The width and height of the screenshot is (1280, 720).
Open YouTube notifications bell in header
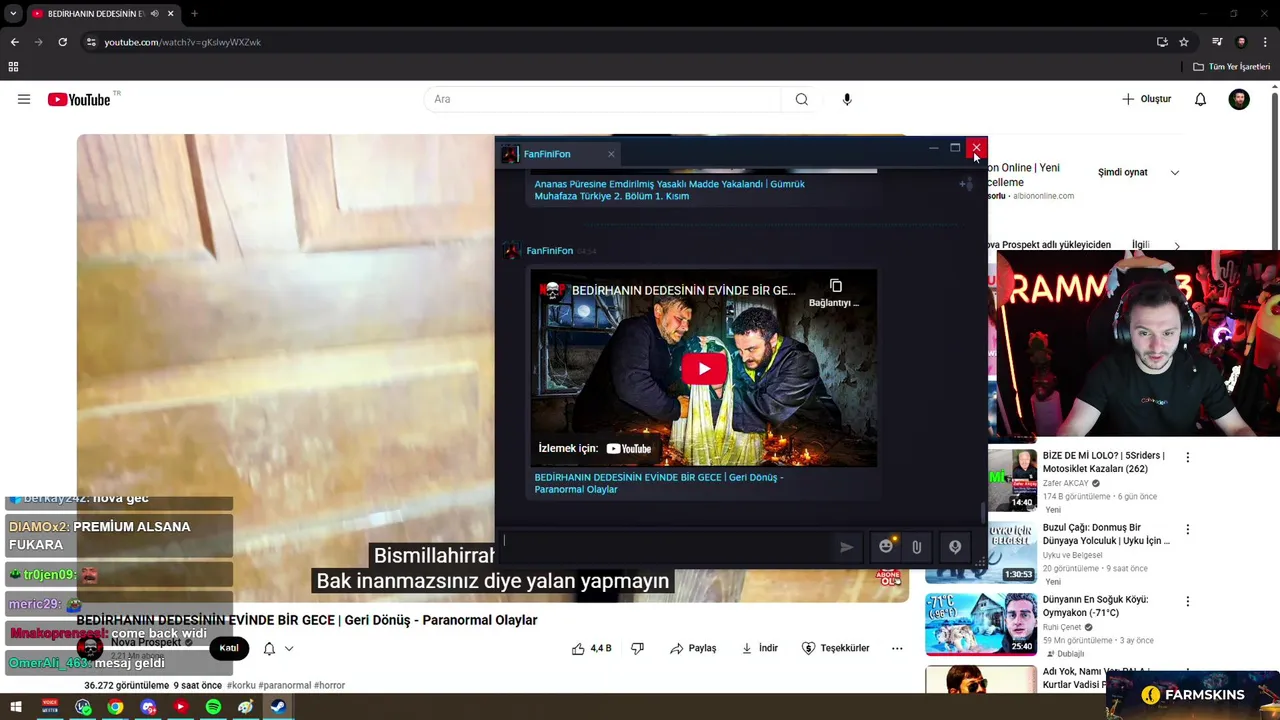coord(1200,99)
